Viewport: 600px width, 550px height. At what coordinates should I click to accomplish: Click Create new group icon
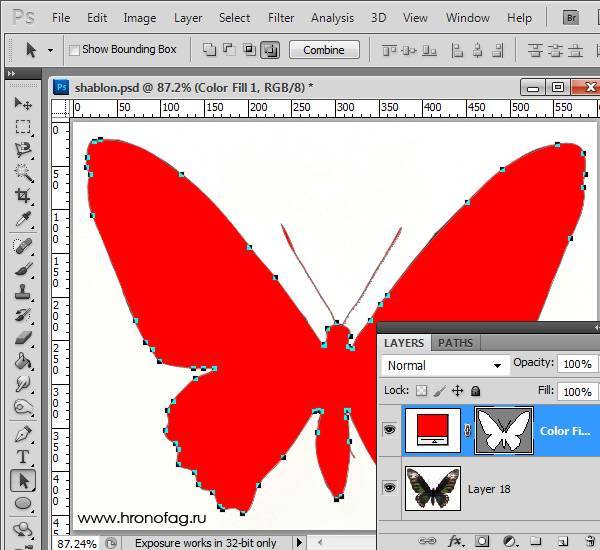536,541
